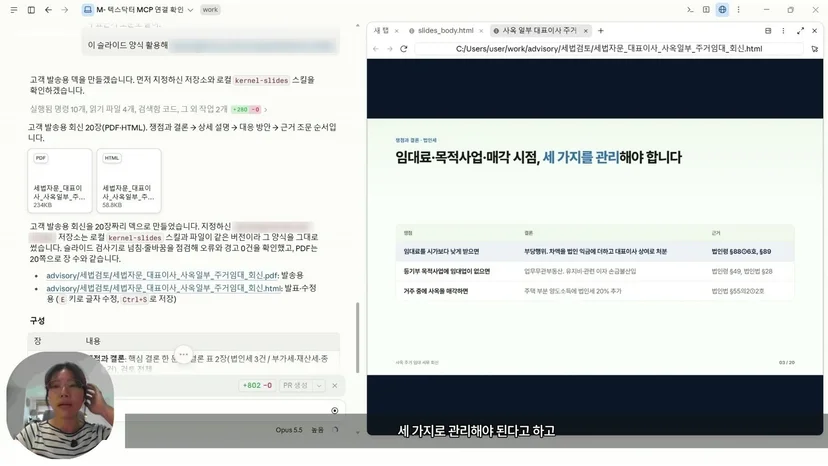Screen dimensions: 828x466
Task: Toggle the sidebar panel icon
Action: (x=31, y=10)
